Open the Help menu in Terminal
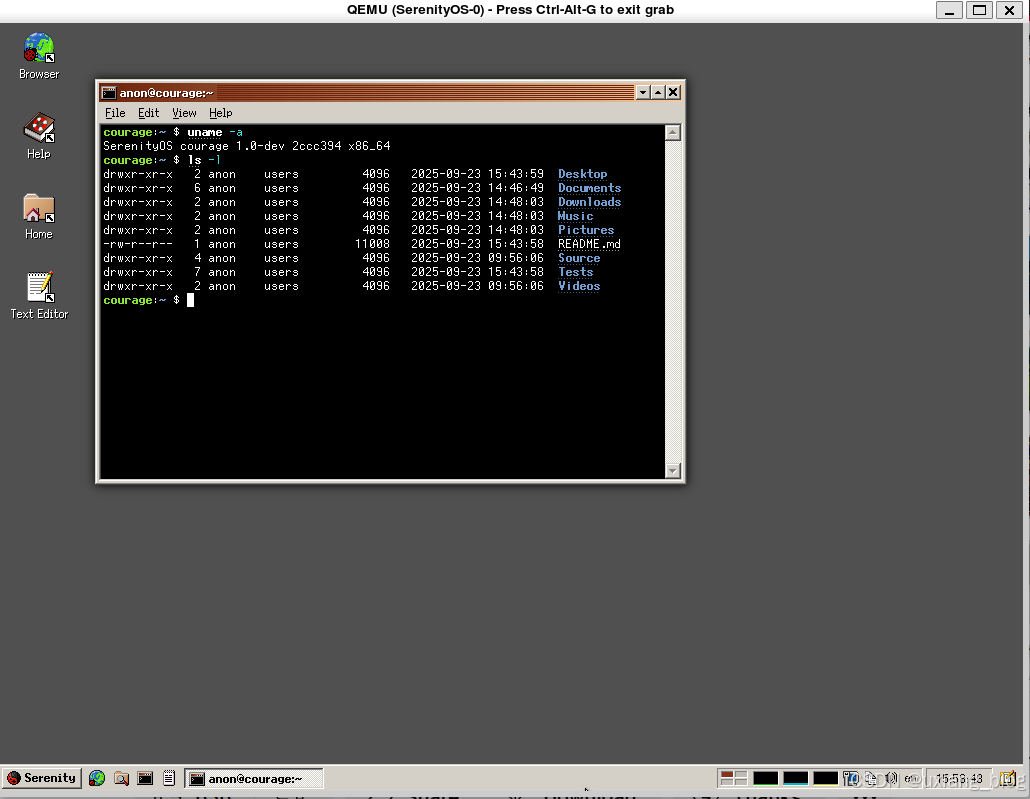This screenshot has height=799, width=1030. 220,113
